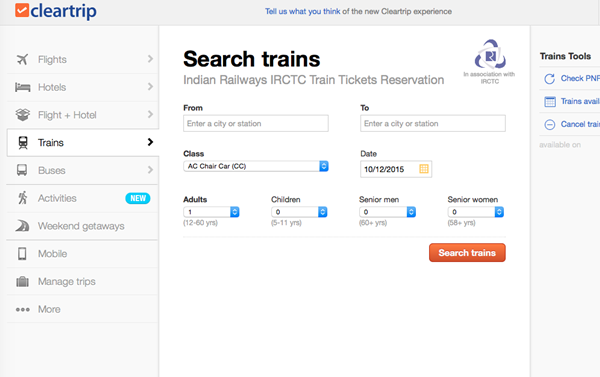The width and height of the screenshot is (600, 377).
Task: Open the Cancel trains link
Action: point(580,124)
